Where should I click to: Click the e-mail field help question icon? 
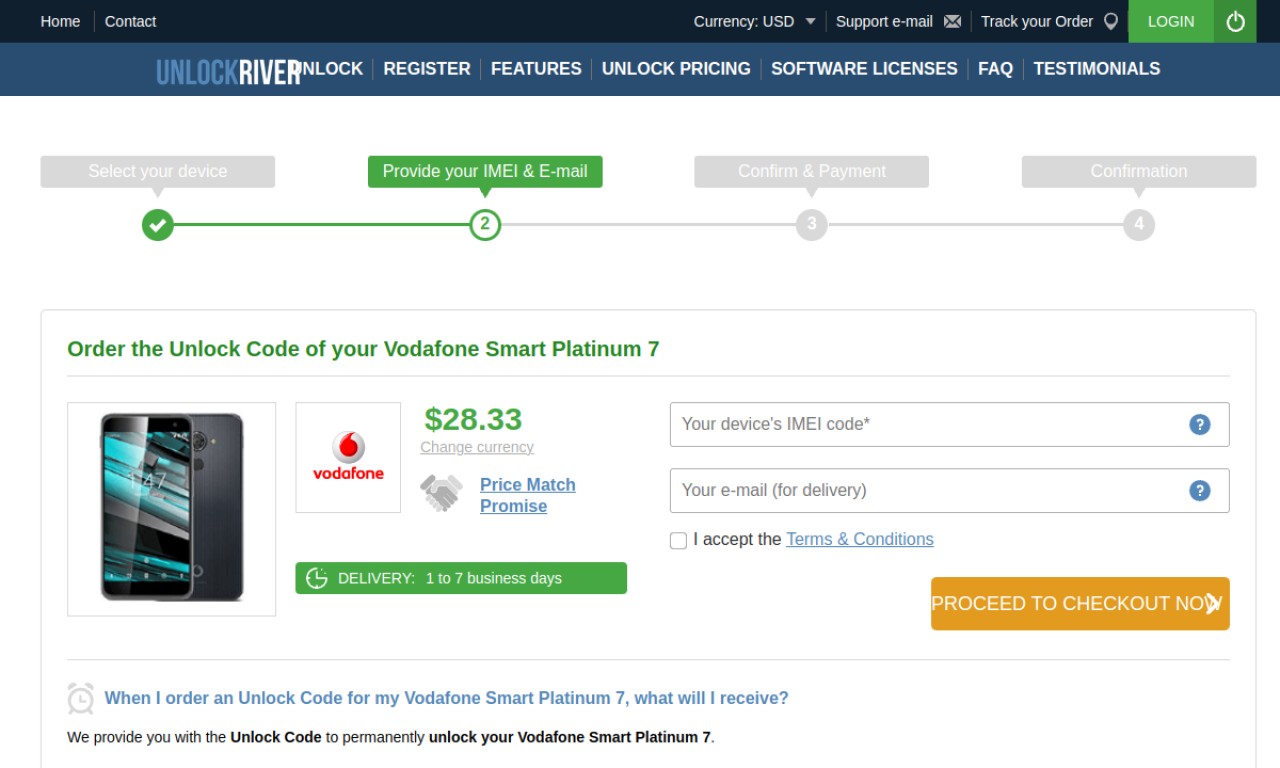pos(1199,490)
